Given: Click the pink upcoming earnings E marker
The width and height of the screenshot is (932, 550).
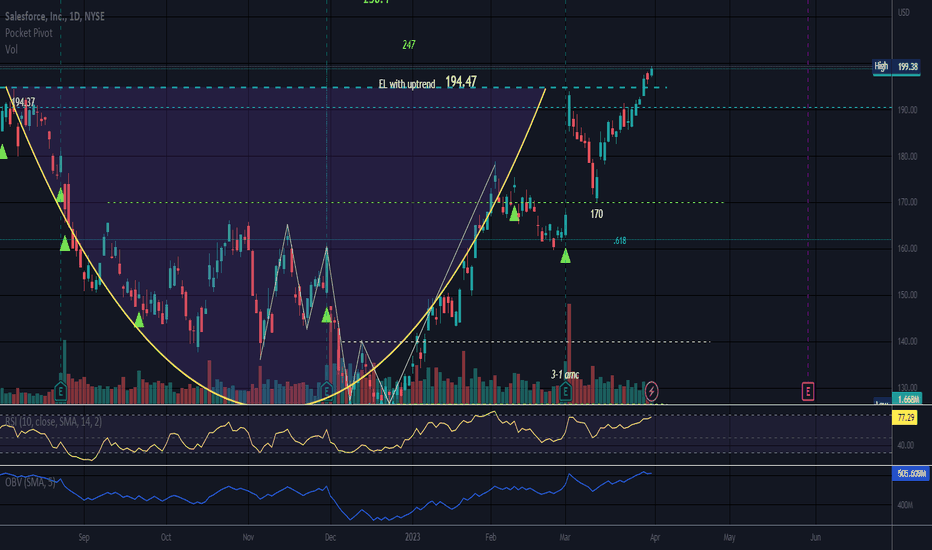Looking at the screenshot, I should pos(807,391).
